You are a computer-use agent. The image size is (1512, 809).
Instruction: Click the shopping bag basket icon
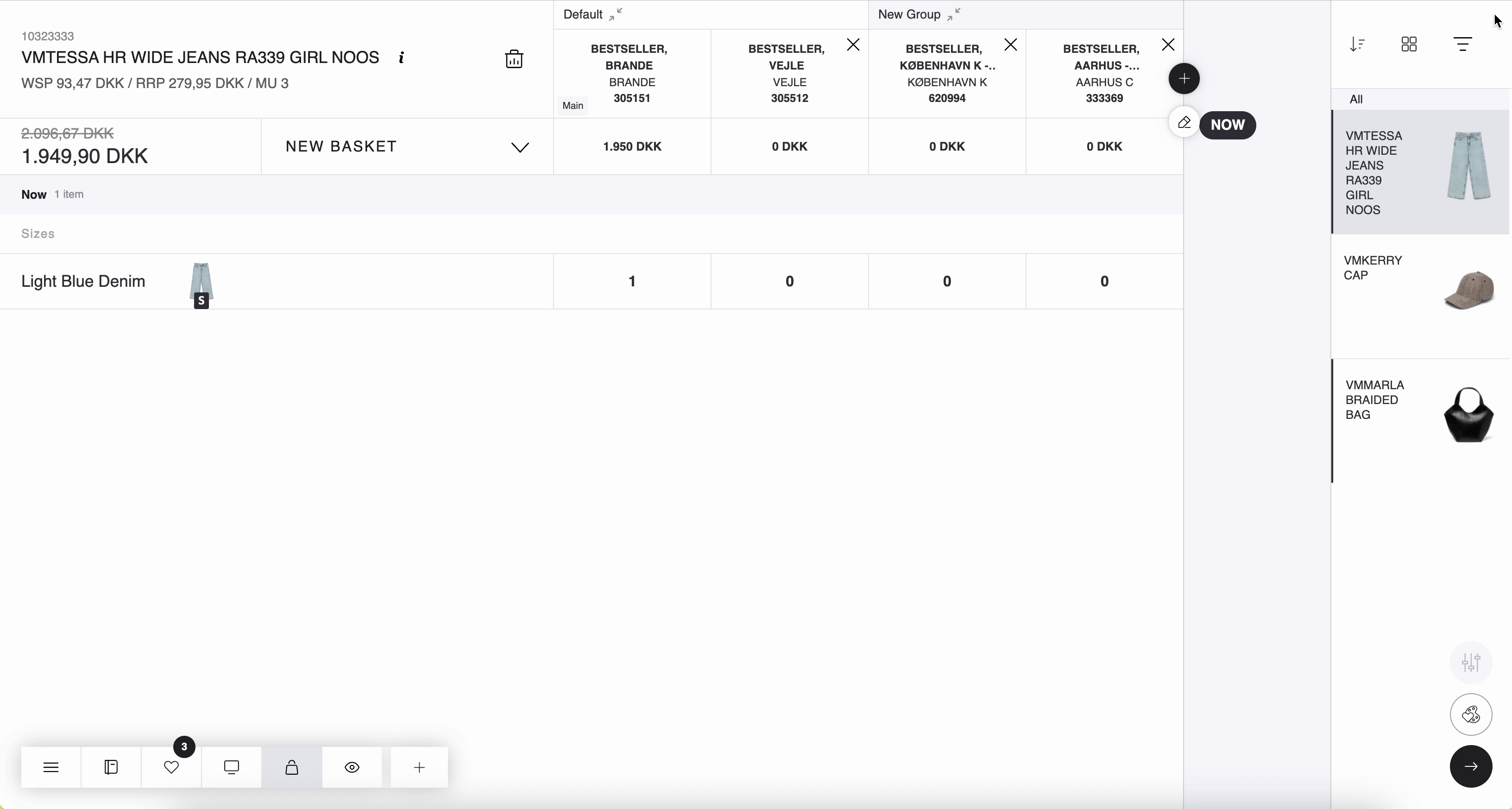[292, 767]
